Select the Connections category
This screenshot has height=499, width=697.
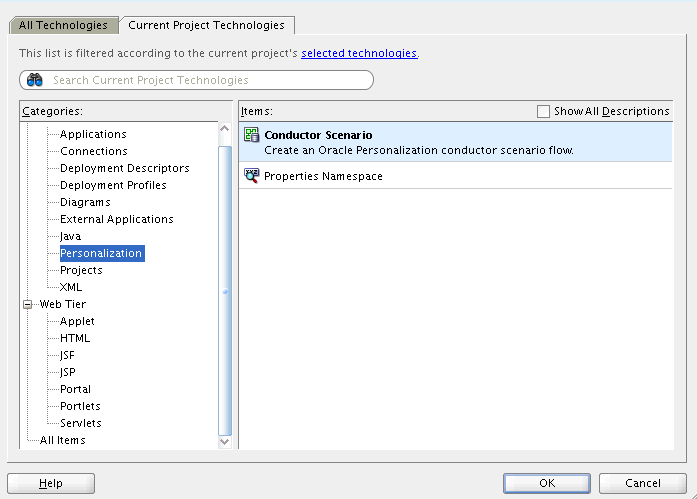94,151
